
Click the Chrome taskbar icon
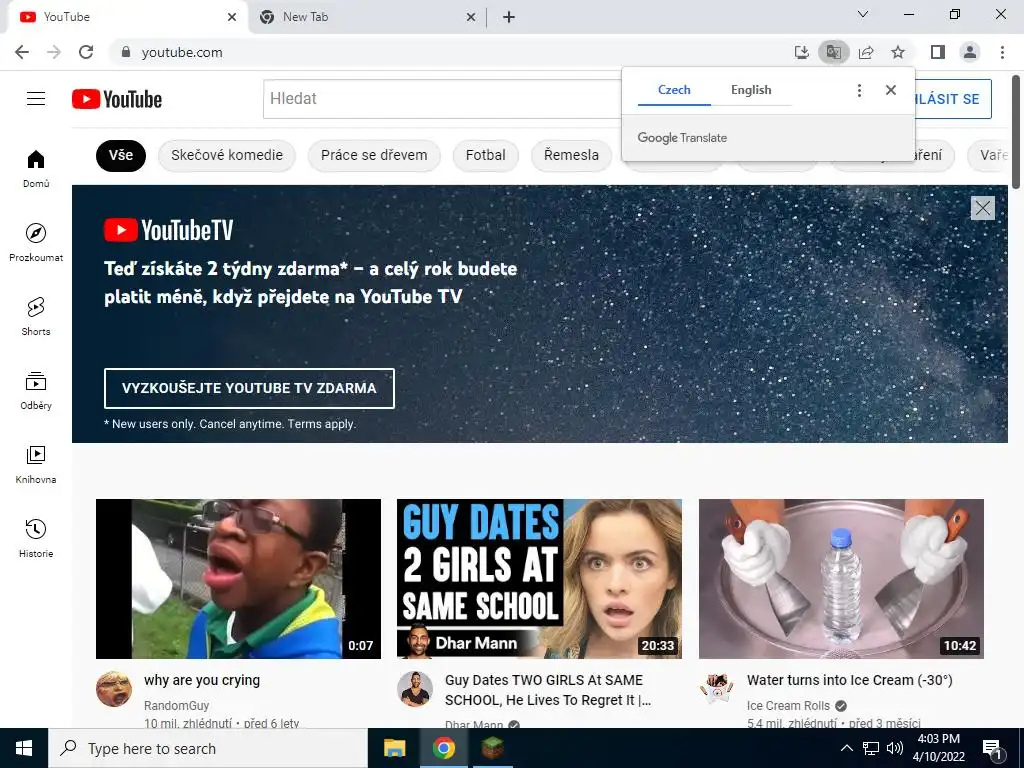(x=443, y=748)
